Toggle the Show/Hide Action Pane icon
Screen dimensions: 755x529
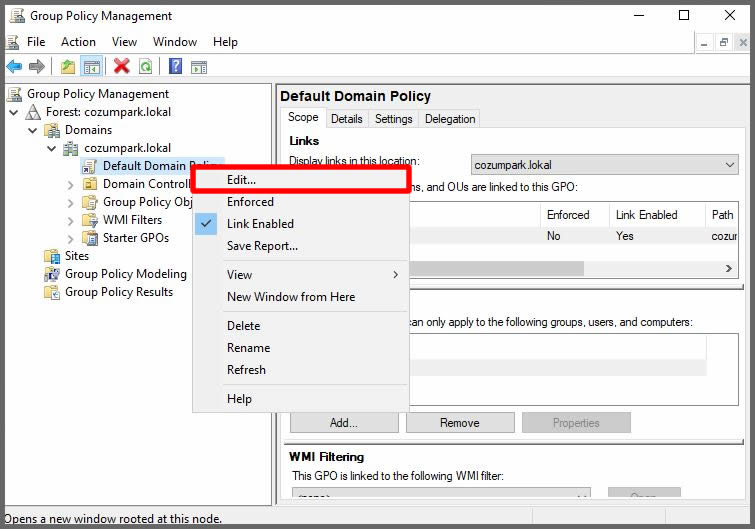tap(199, 67)
